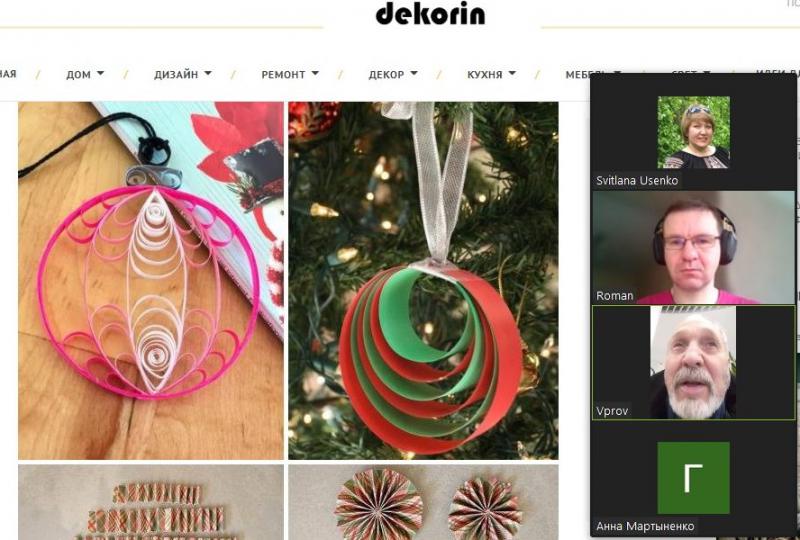This screenshot has height=540, width=800.
Task: Click the ДИЗАЙН navigation link
Action: [176, 75]
